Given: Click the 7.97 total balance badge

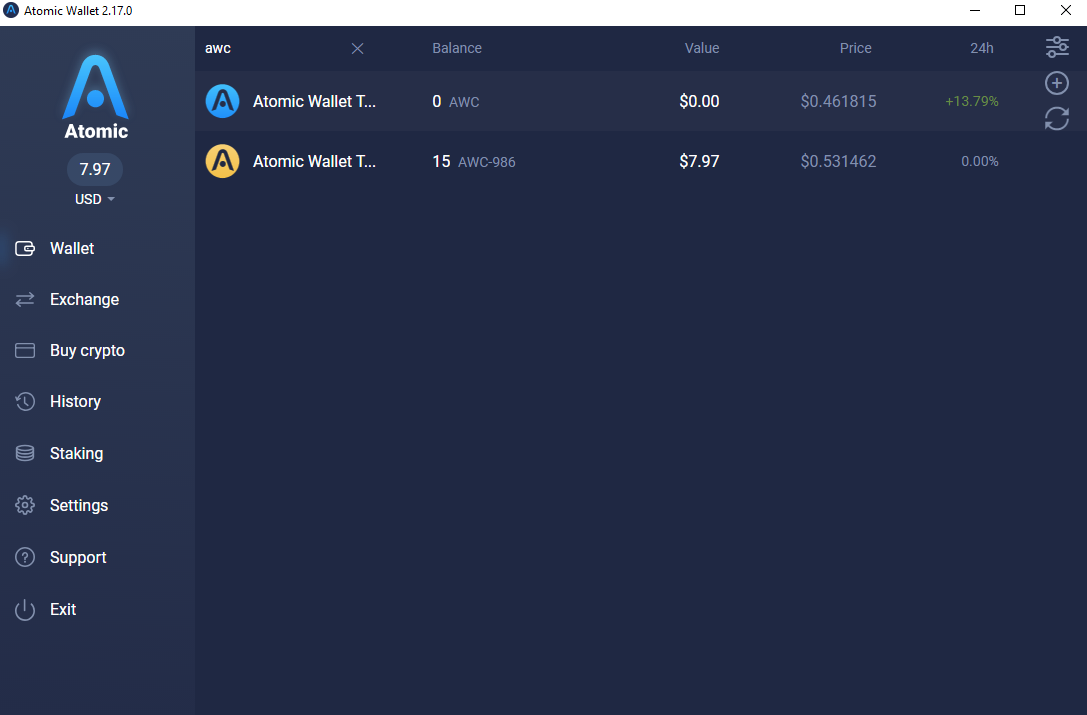Looking at the screenshot, I should tap(95, 169).
